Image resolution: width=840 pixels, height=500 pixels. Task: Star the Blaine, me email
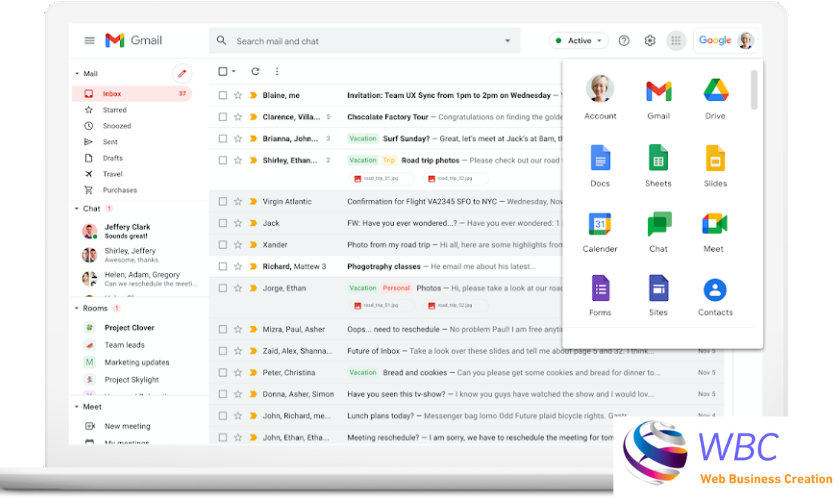pos(238,95)
